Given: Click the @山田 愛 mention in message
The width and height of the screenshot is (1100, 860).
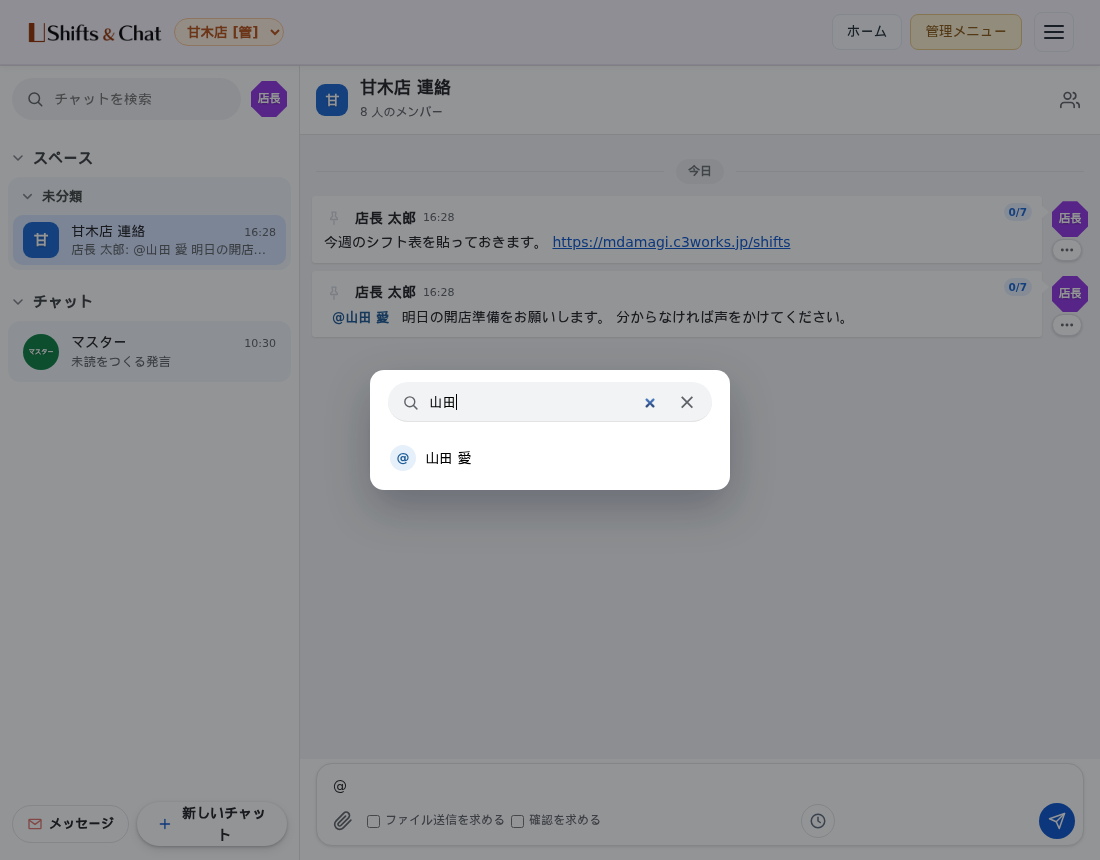Looking at the screenshot, I should pyautogui.click(x=361, y=317).
